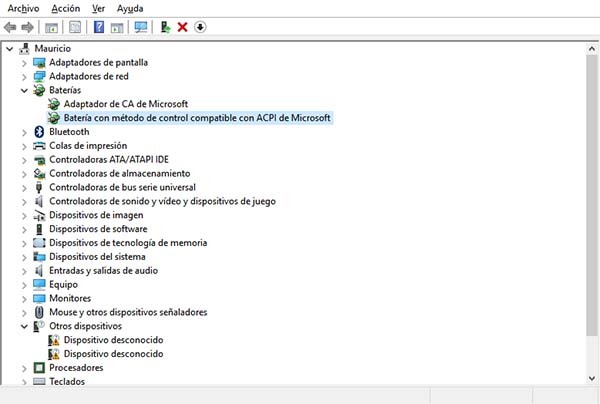Expand Colas de impresión
This screenshot has width=600, height=404.
[24, 146]
